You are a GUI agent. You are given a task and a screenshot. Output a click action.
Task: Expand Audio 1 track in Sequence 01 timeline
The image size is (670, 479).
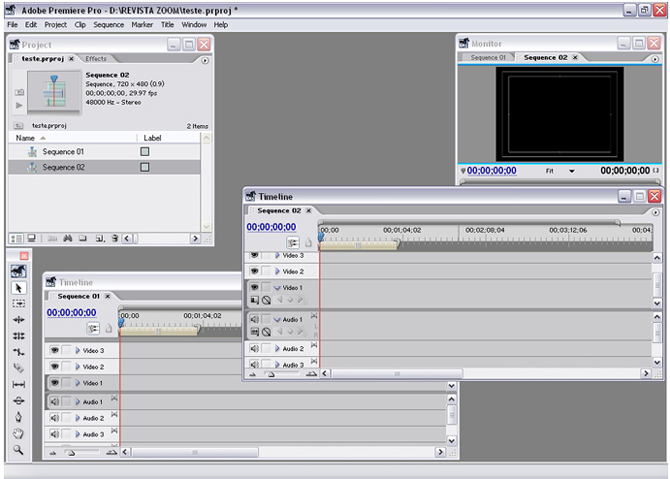click(x=76, y=402)
